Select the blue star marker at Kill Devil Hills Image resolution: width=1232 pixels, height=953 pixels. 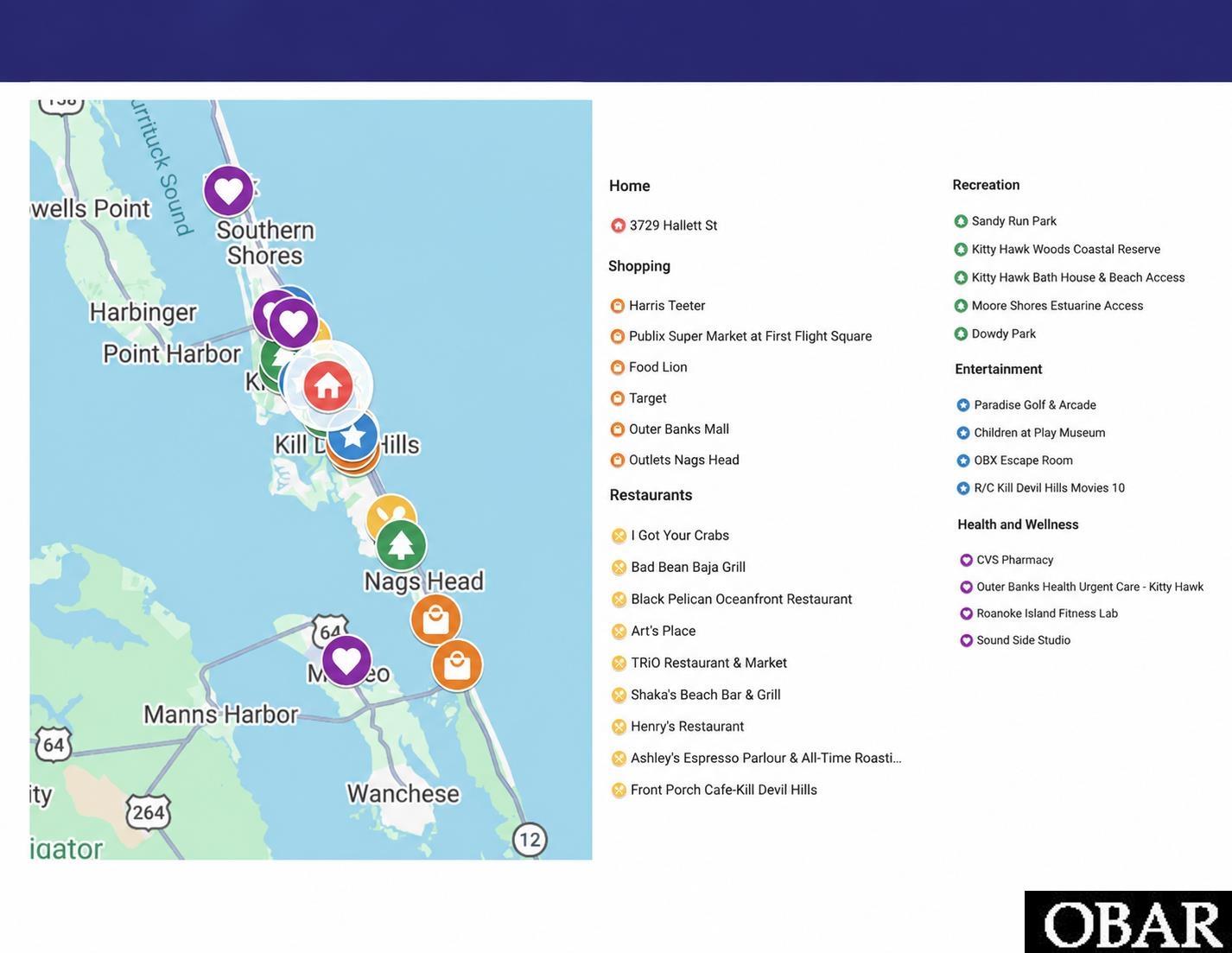pos(352,435)
